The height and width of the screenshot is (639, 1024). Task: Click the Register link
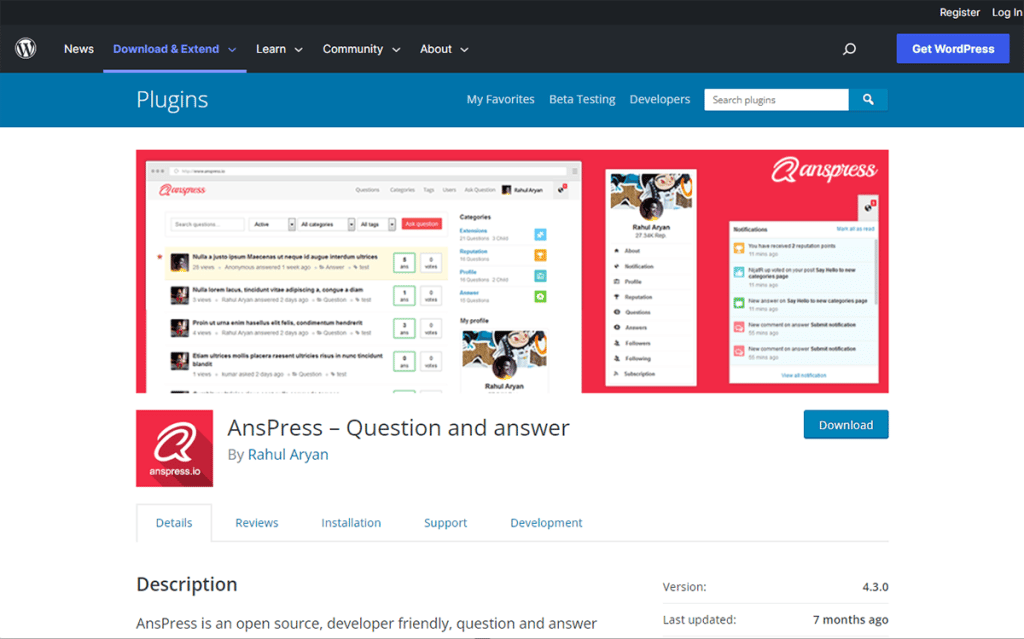[x=959, y=12]
